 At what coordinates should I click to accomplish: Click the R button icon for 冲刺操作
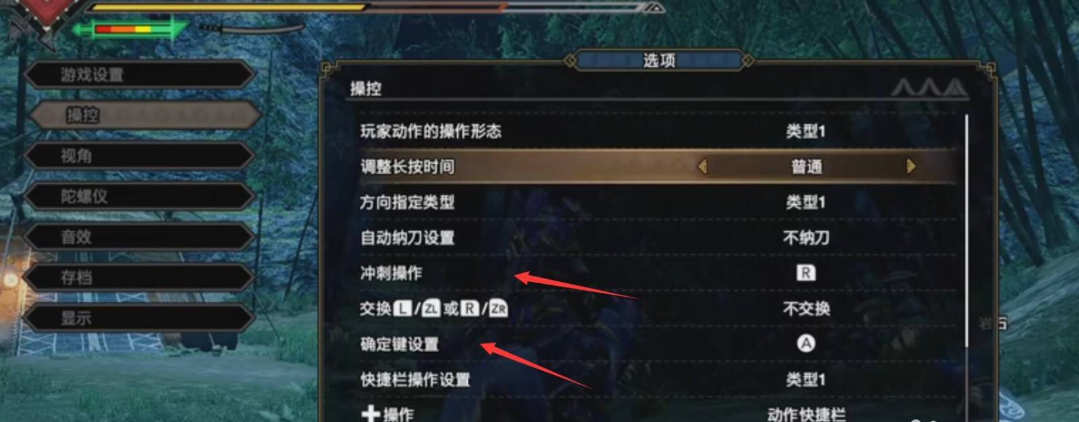coord(805,273)
